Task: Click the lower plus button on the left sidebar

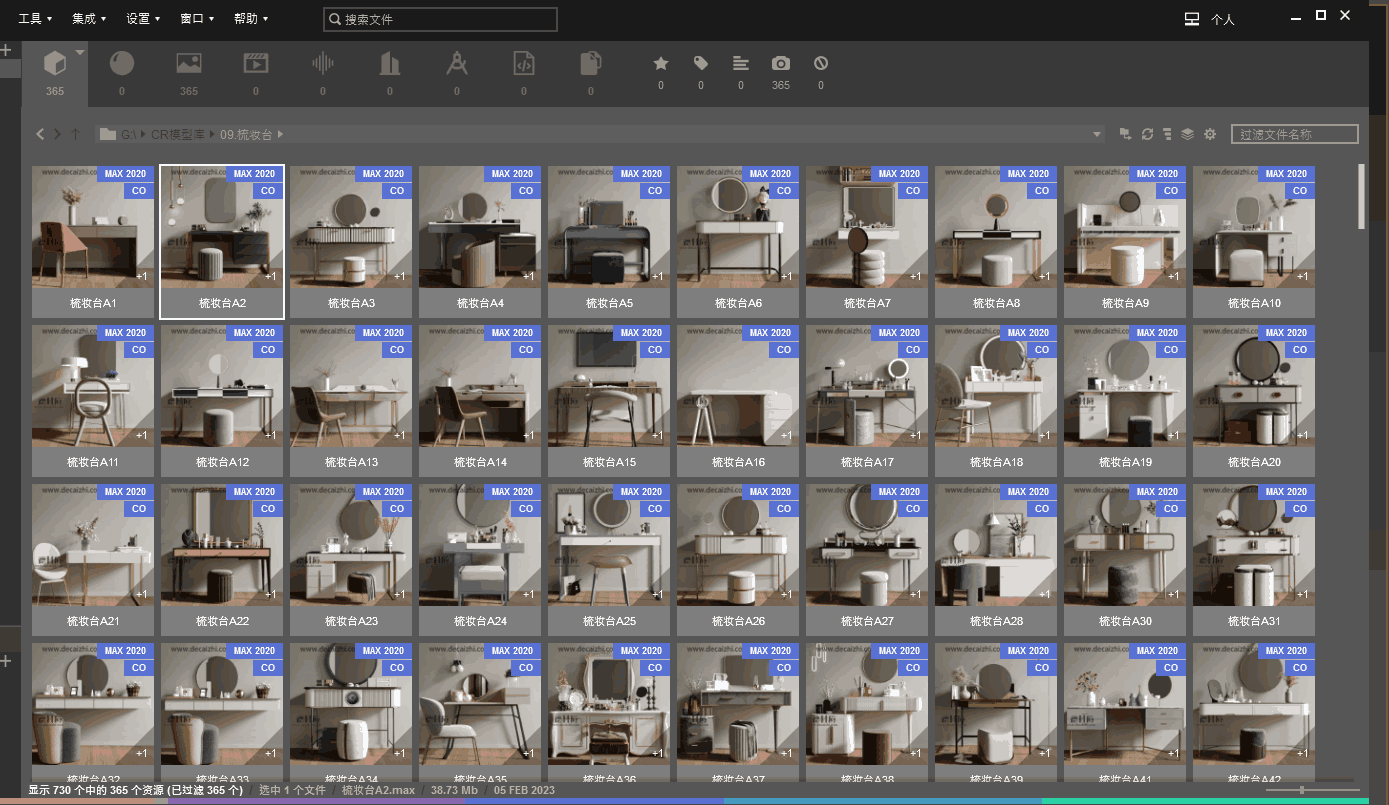Action: tap(5, 661)
